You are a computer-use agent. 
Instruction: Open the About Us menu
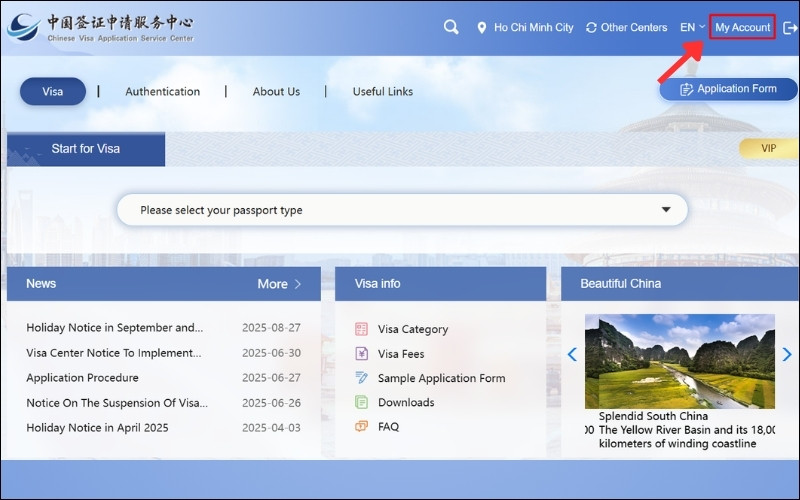pyautogui.click(x=276, y=91)
